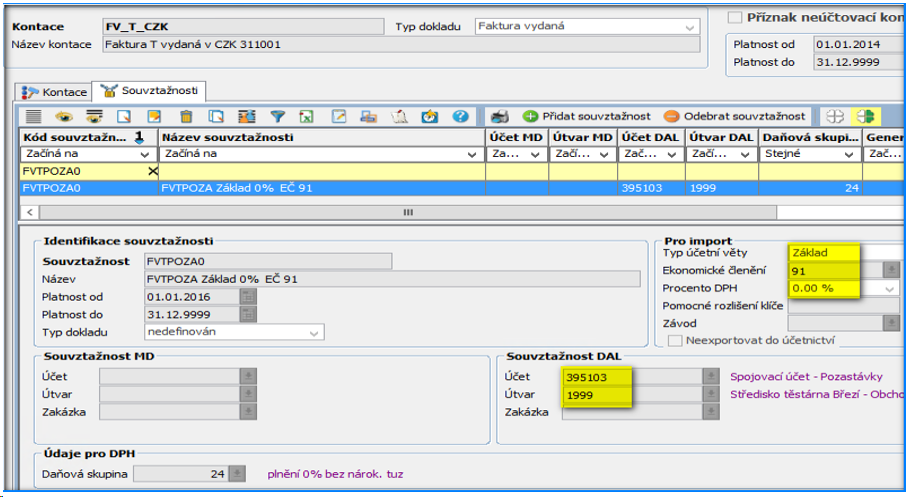Enable Neexportovat do účetnictví checkbox

pos(675,340)
